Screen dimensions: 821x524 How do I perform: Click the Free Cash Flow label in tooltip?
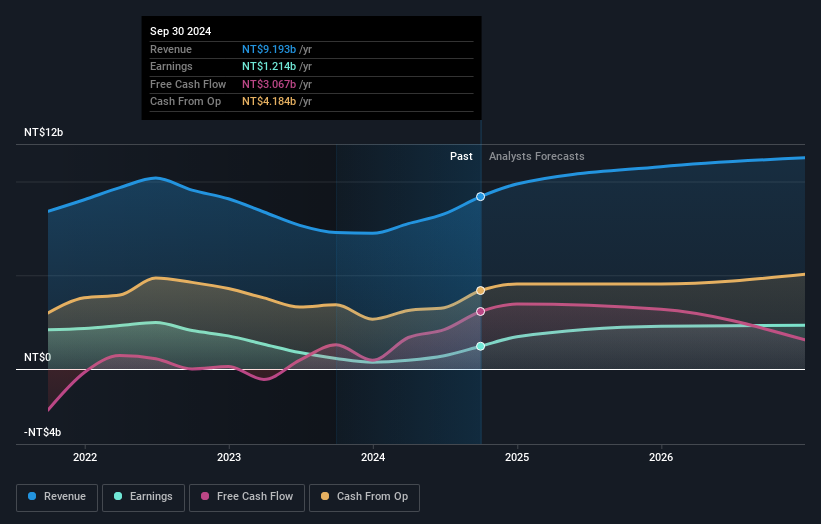pyautogui.click(x=188, y=84)
